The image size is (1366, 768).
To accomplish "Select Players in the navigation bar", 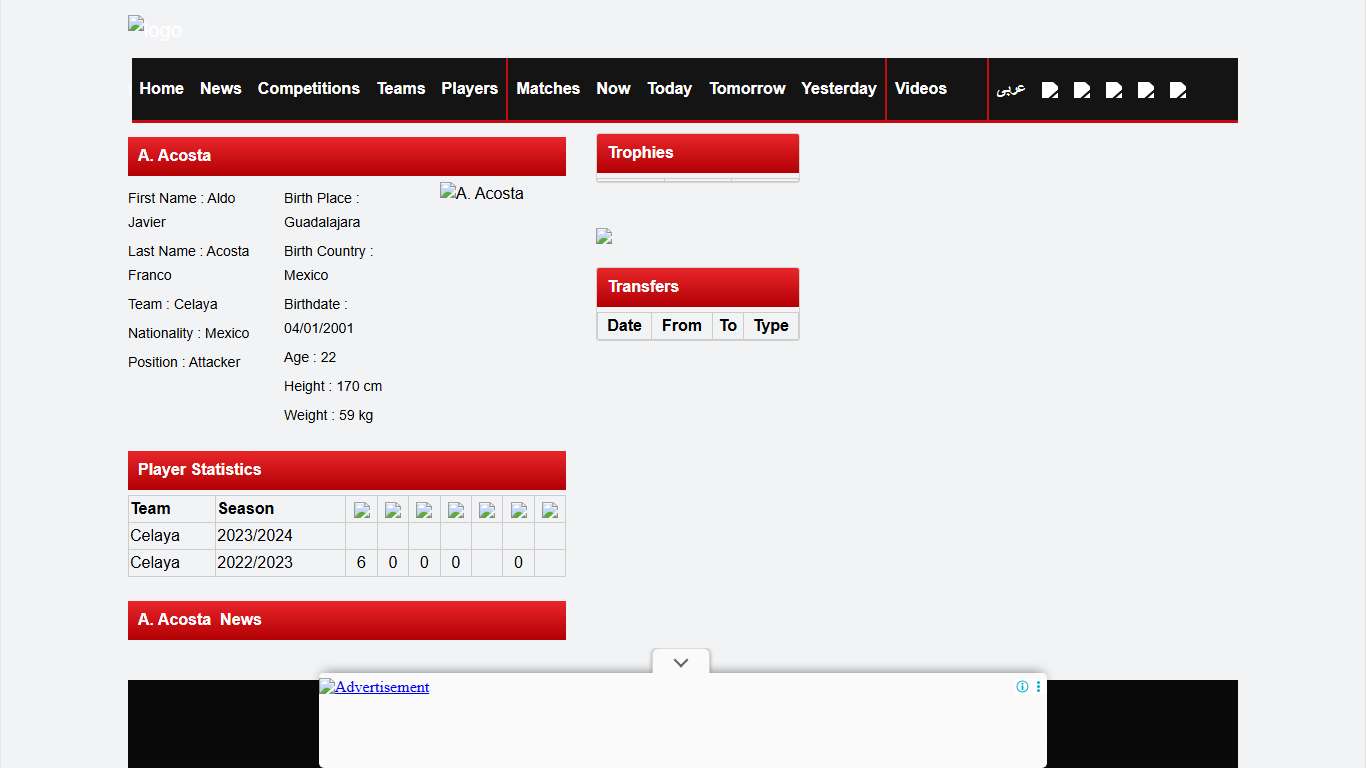I will coord(469,88).
